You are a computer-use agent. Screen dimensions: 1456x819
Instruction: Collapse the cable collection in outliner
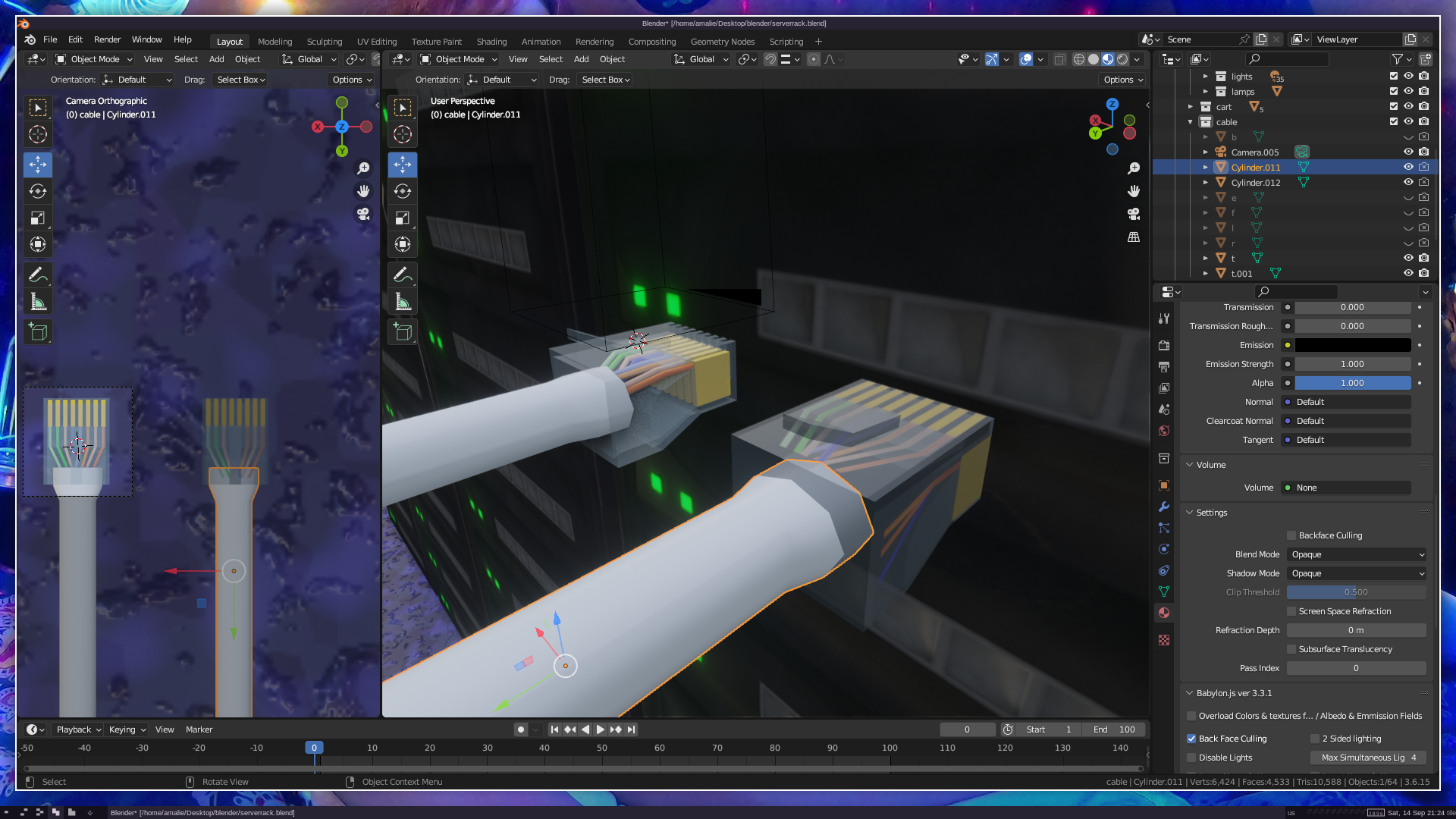click(x=1191, y=122)
